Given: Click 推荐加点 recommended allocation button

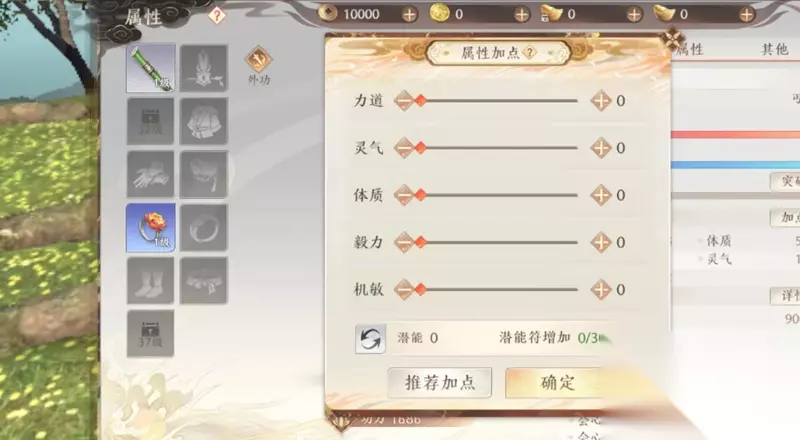Looking at the screenshot, I should (440, 382).
